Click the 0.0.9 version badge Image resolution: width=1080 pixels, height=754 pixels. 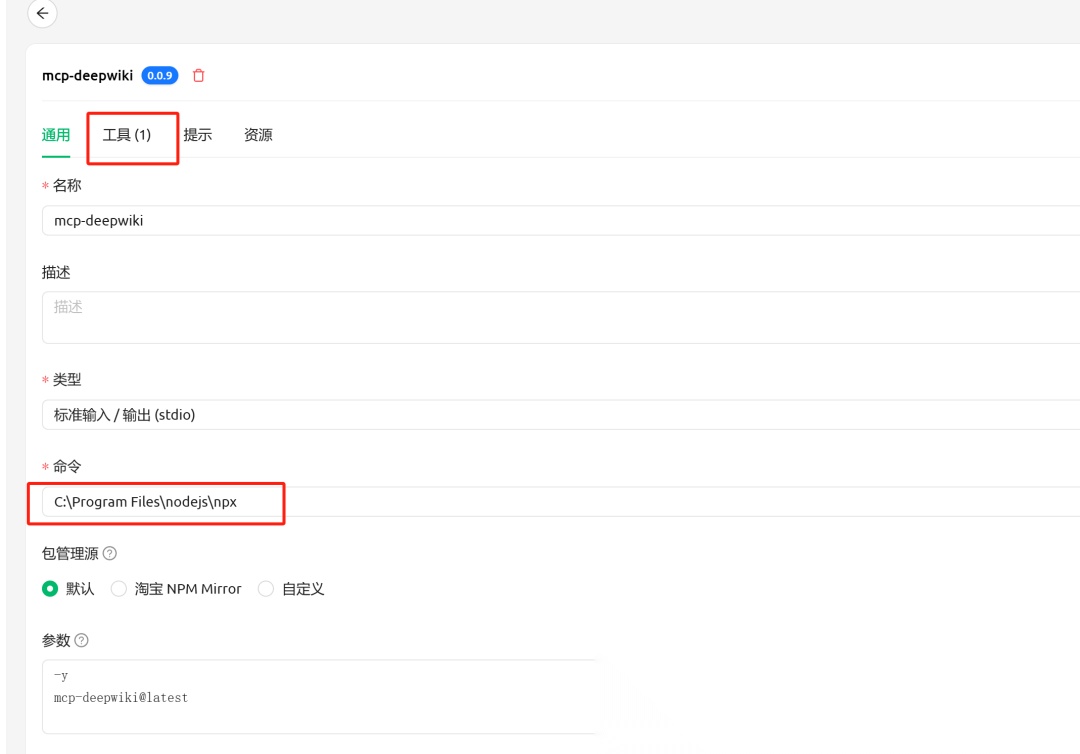[x=160, y=76]
